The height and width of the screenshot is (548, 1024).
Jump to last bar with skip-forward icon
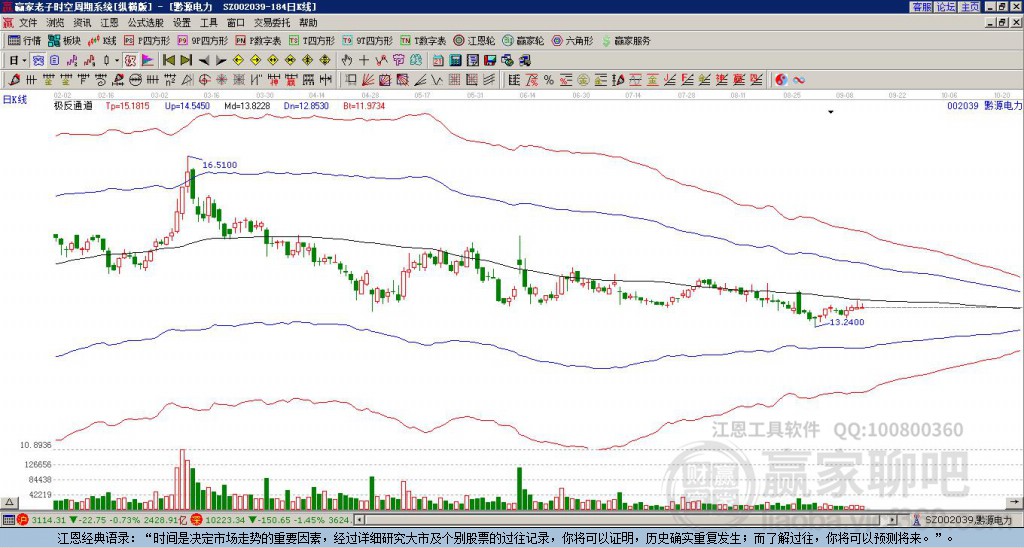coord(186,61)
